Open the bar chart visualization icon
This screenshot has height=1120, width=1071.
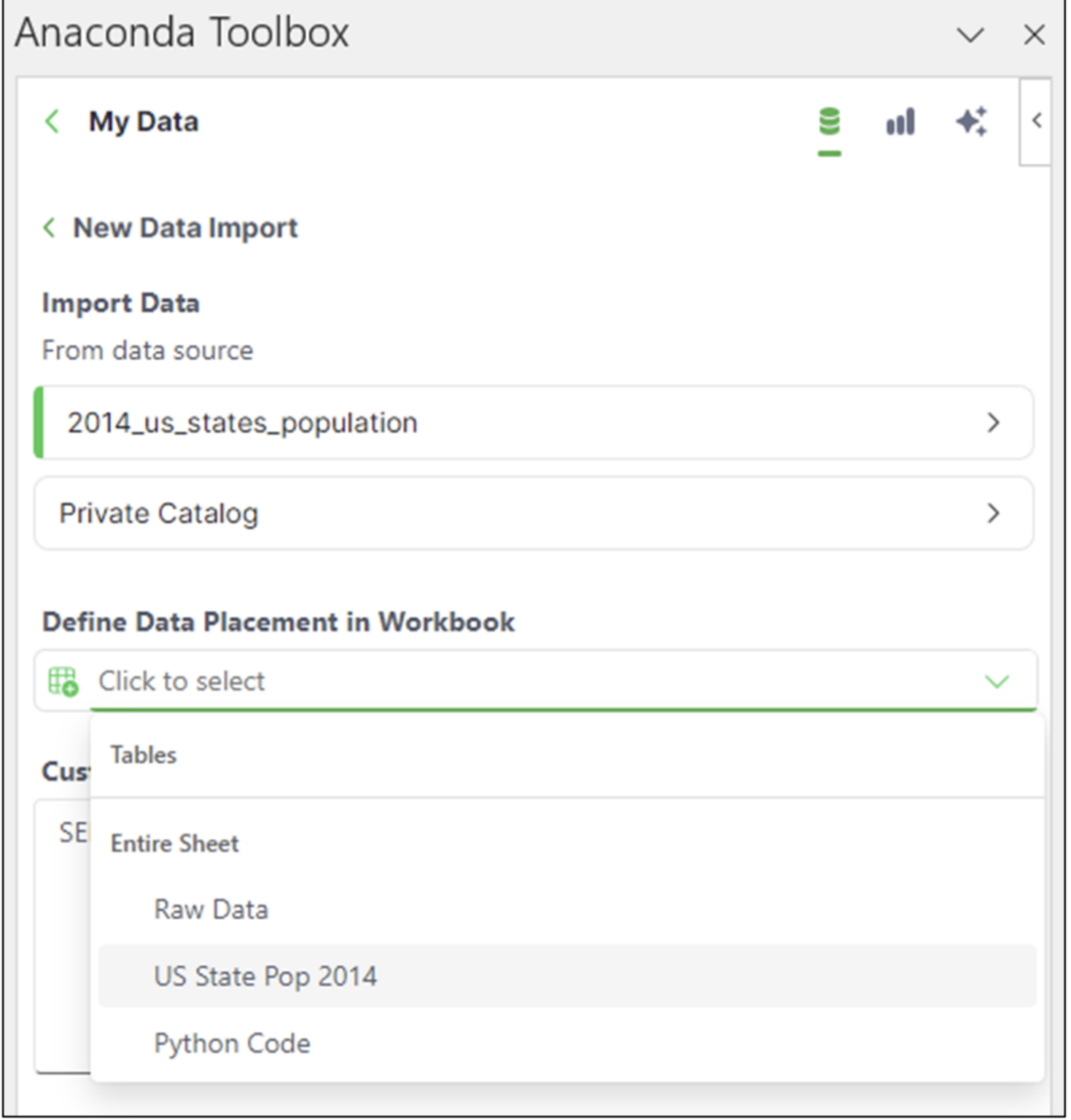coord(900,122)
